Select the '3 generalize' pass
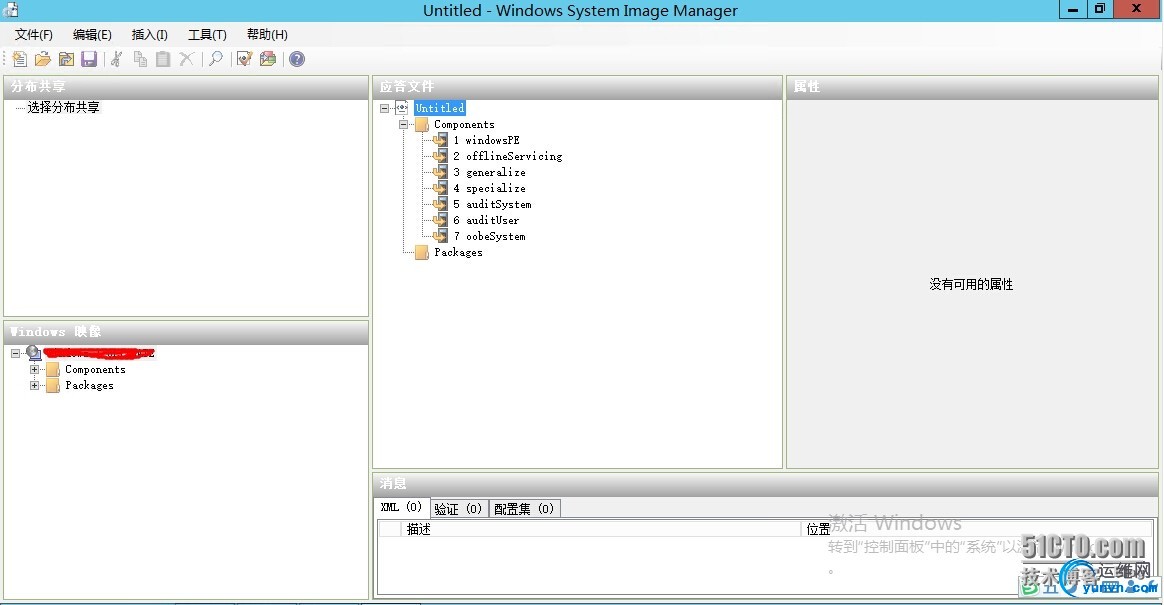The width and height of the screenshot is (1164, 605). 489,173
